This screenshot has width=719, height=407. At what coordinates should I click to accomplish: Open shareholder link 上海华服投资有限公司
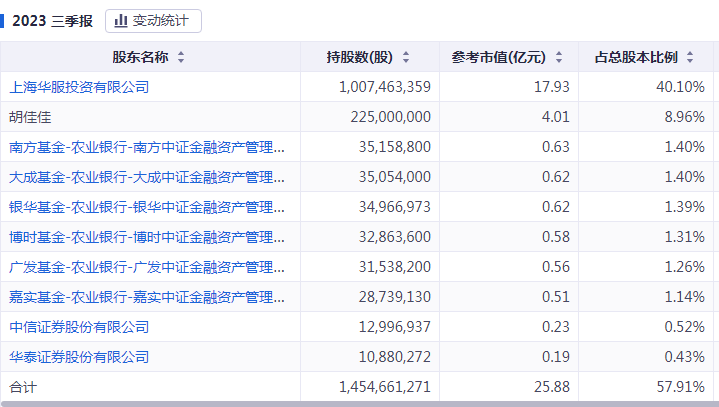pos(79,87)
